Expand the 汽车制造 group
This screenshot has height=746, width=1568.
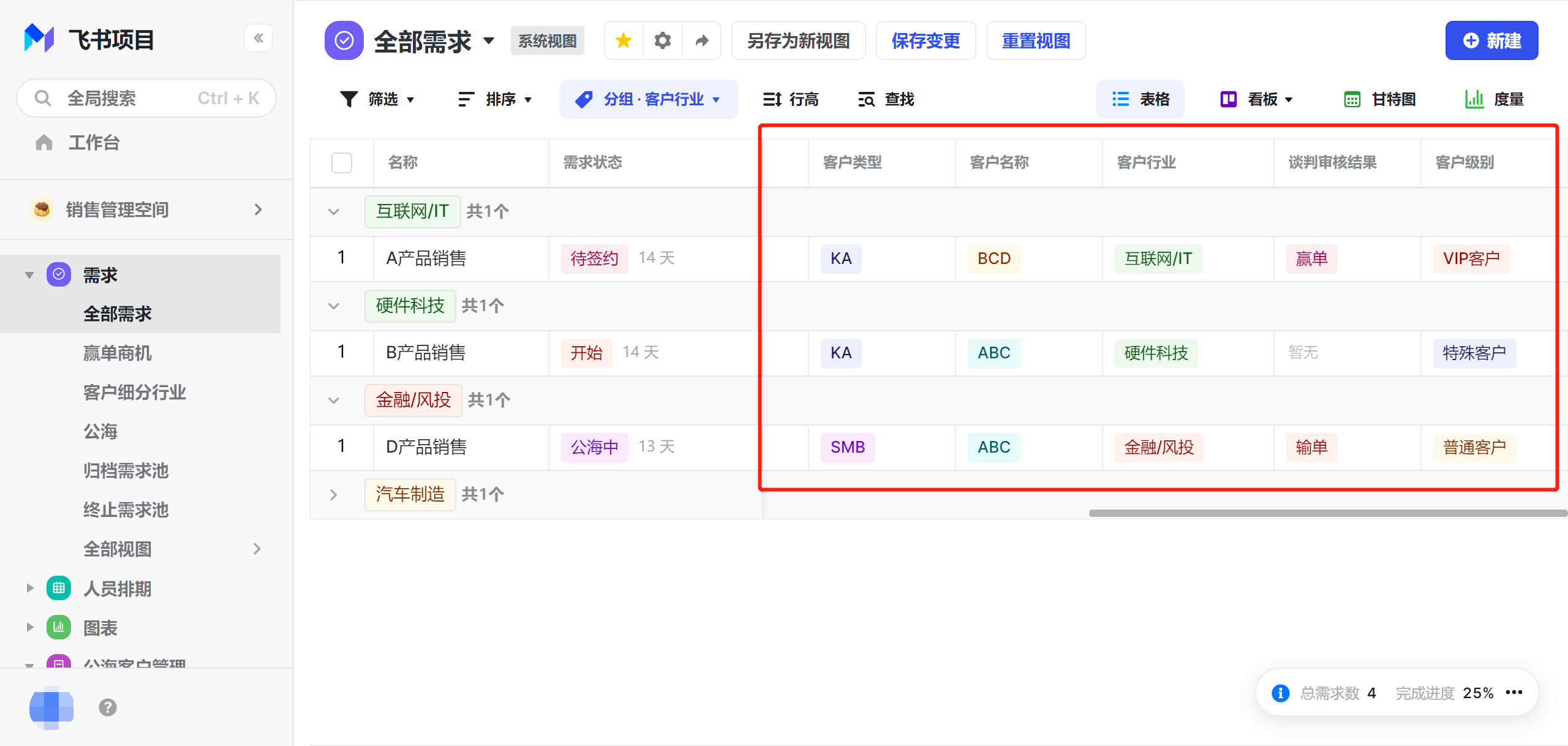[334, 494]
